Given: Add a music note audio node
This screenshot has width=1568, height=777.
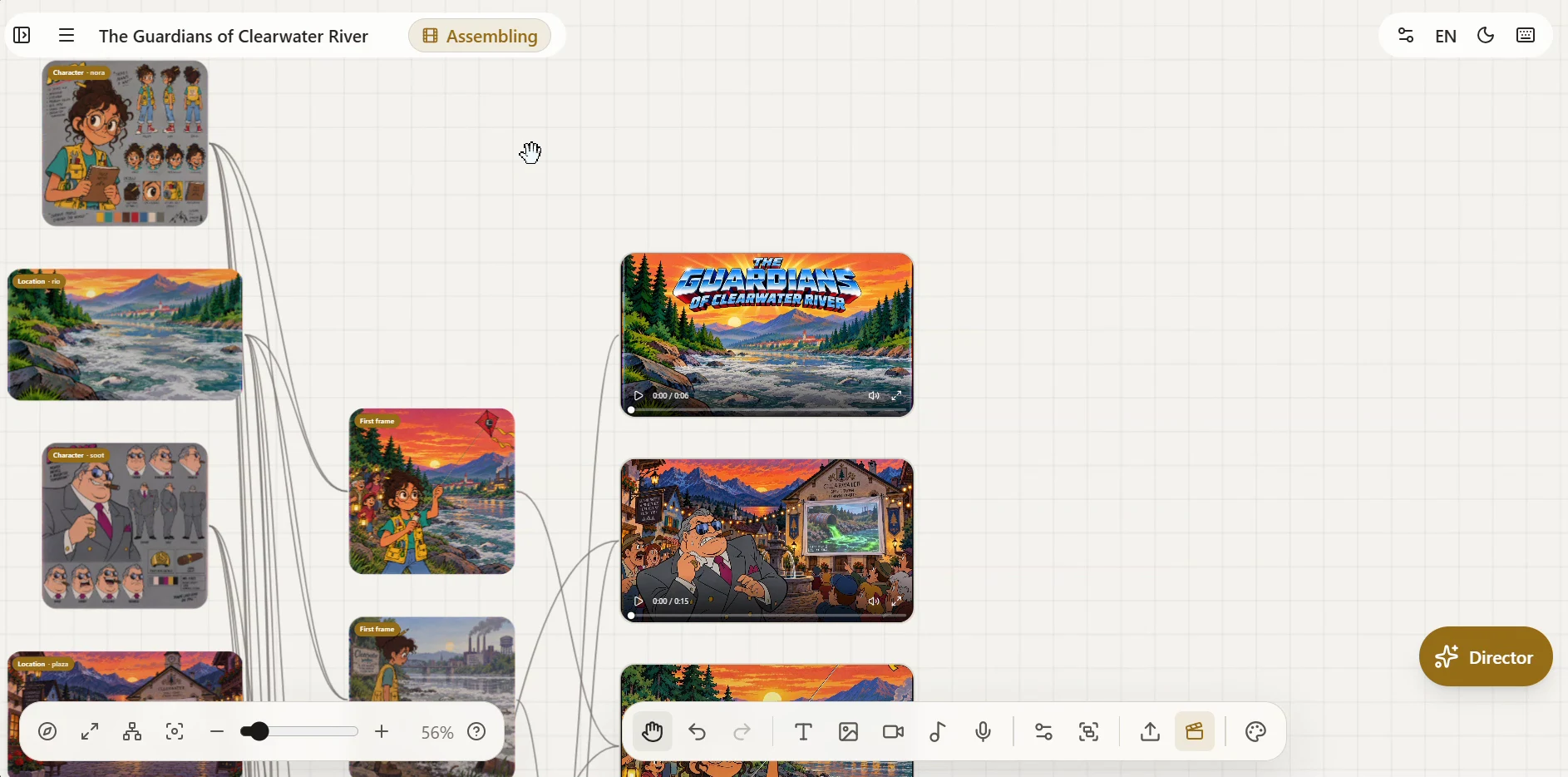Looking at the screenshot, I should (x=939, y=732).
